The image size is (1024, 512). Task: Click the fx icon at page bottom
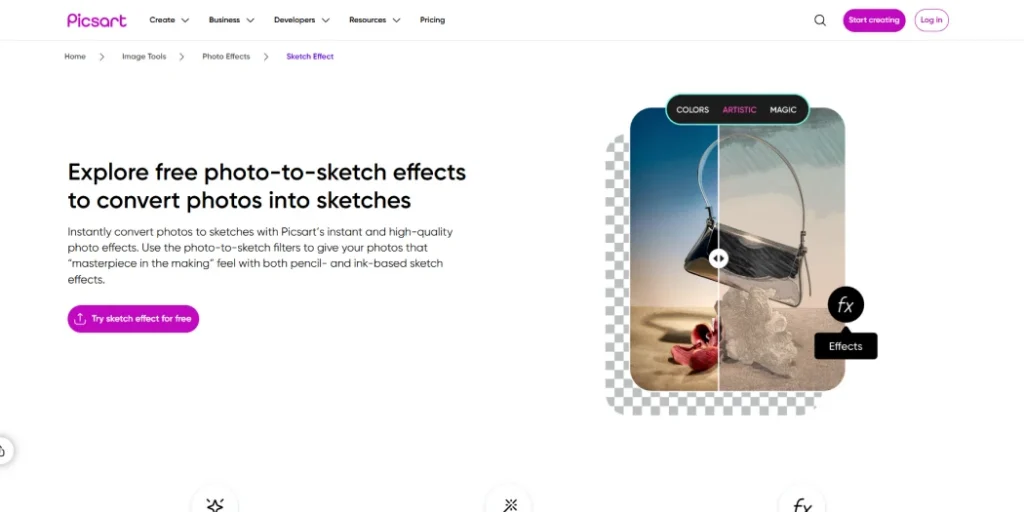click(x=802, y=505)
